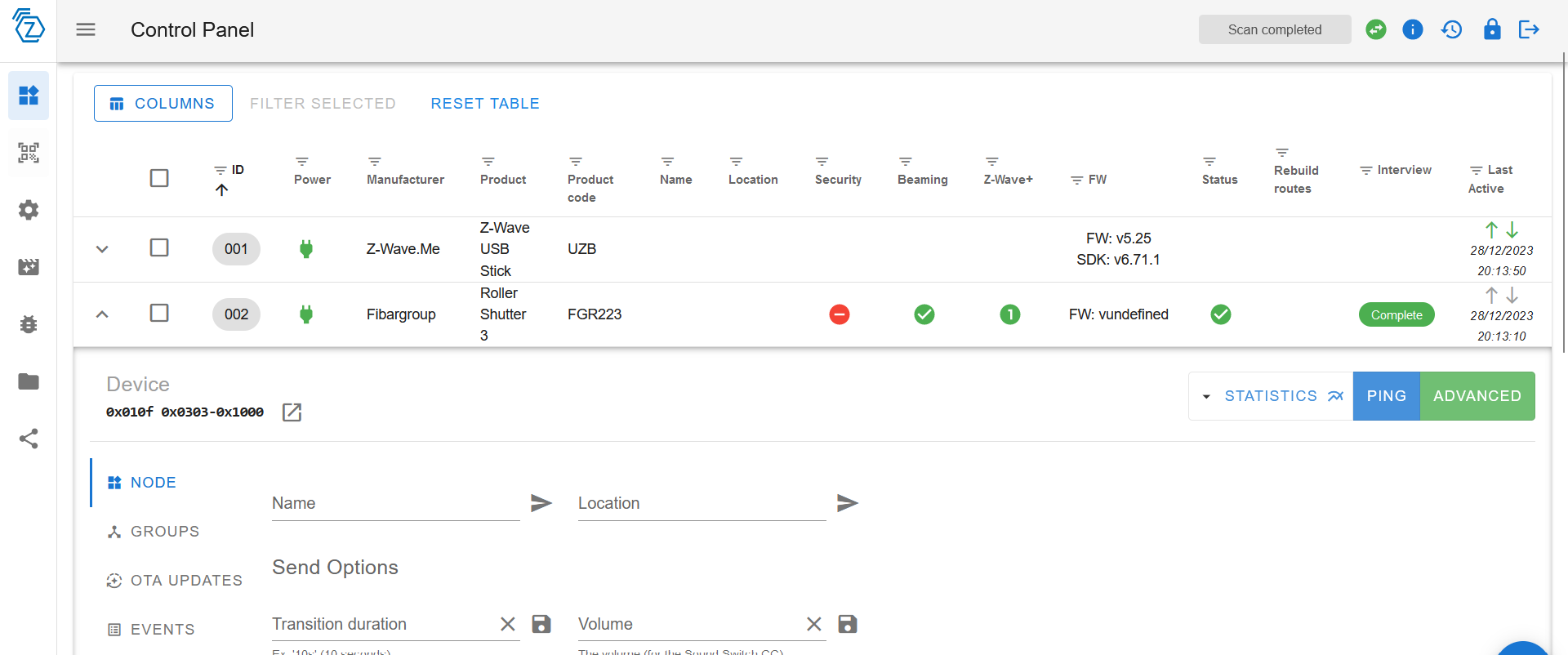This screenshot has height=655, width=1568.
Task: Click the beaming check icon for node 002
Action: click(x=924, y=314)
